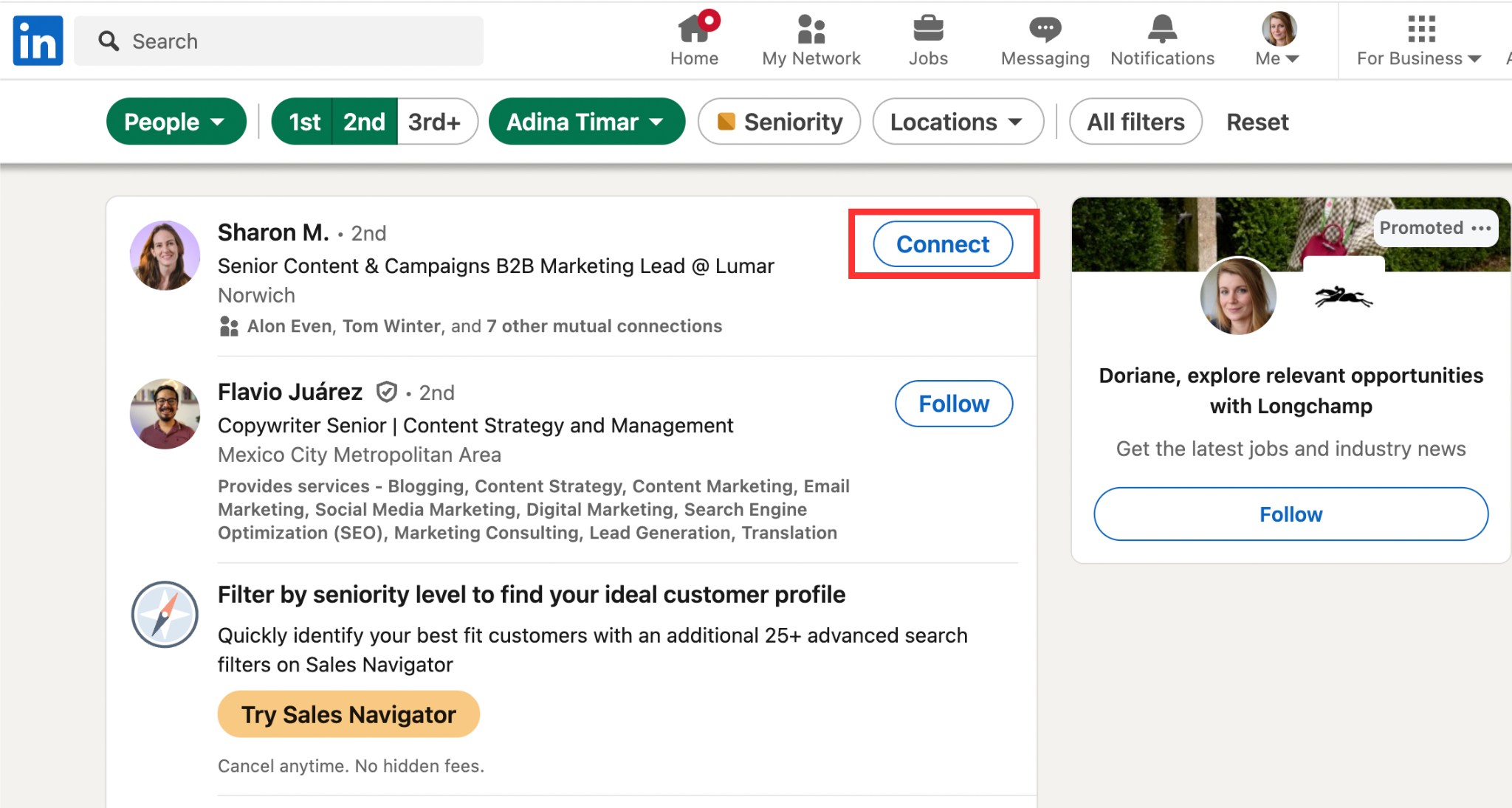
Task: Click 'Cancel anytime. No hidden fees.' text
Action: tap(351, 766)
